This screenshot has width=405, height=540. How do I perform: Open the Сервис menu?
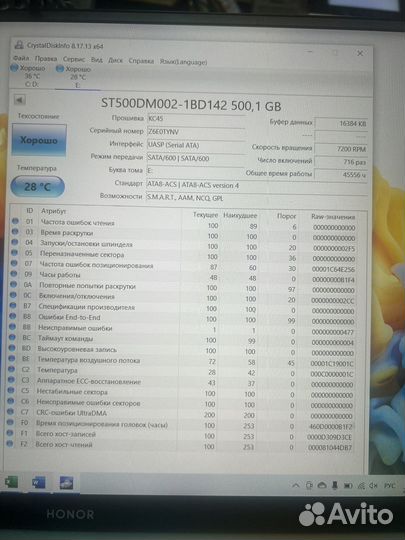[x=74, y=60]
